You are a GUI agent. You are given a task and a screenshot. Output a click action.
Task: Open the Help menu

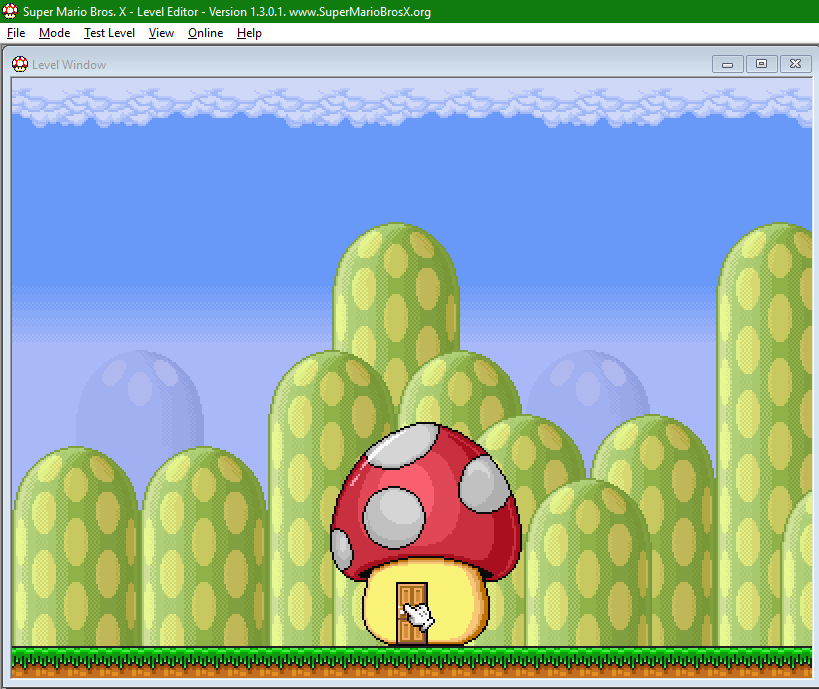click(x=249, y=33)
